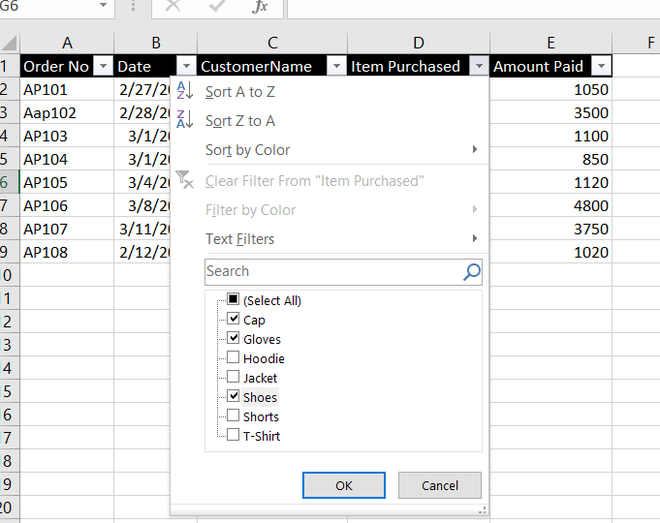This screenshot has width=660, height=523.
Task: Click the Sort Z to A icon
Action: point(184,120)
